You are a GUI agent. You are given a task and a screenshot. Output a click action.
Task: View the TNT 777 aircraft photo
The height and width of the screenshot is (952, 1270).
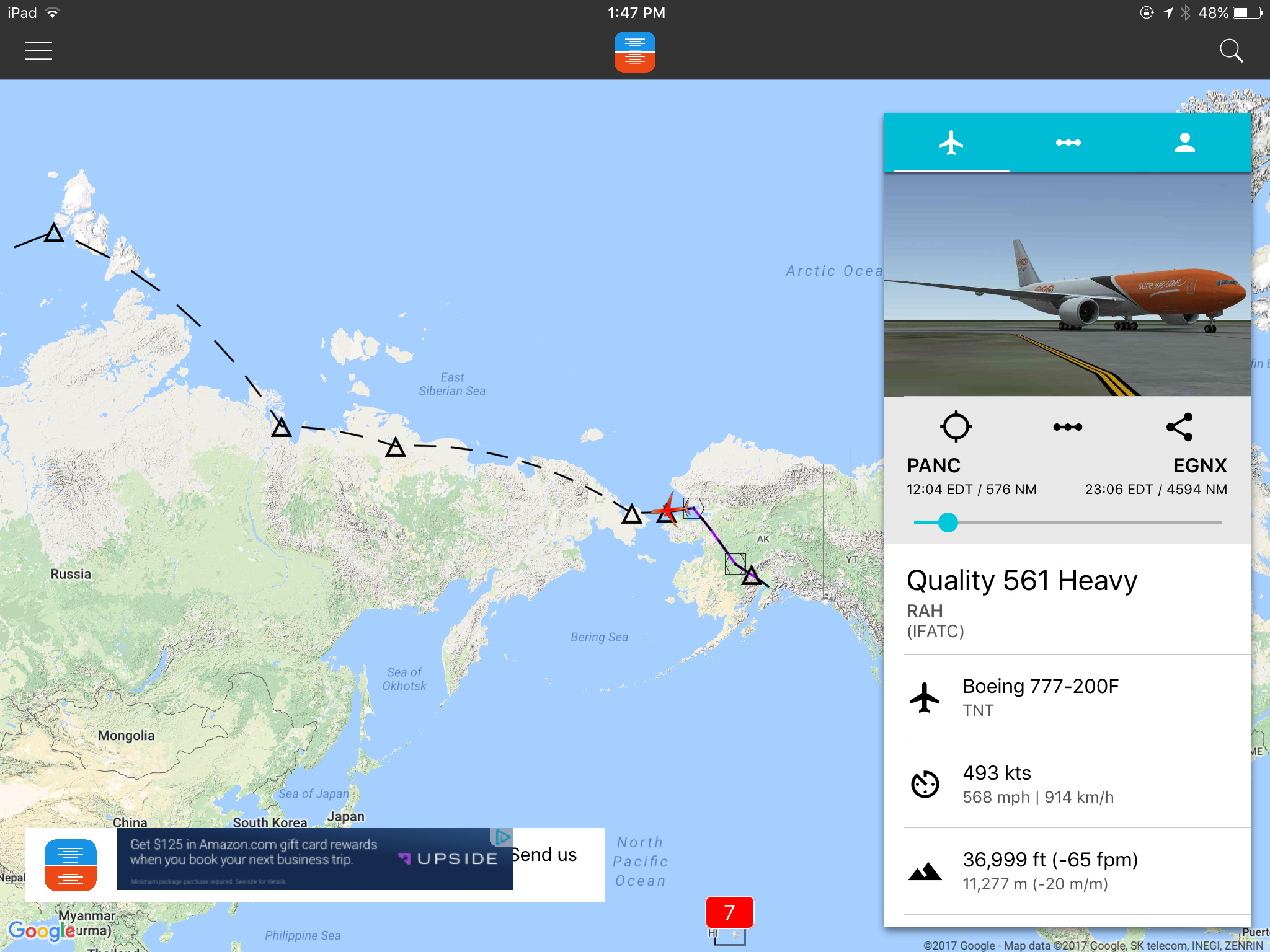[1067, 285]
